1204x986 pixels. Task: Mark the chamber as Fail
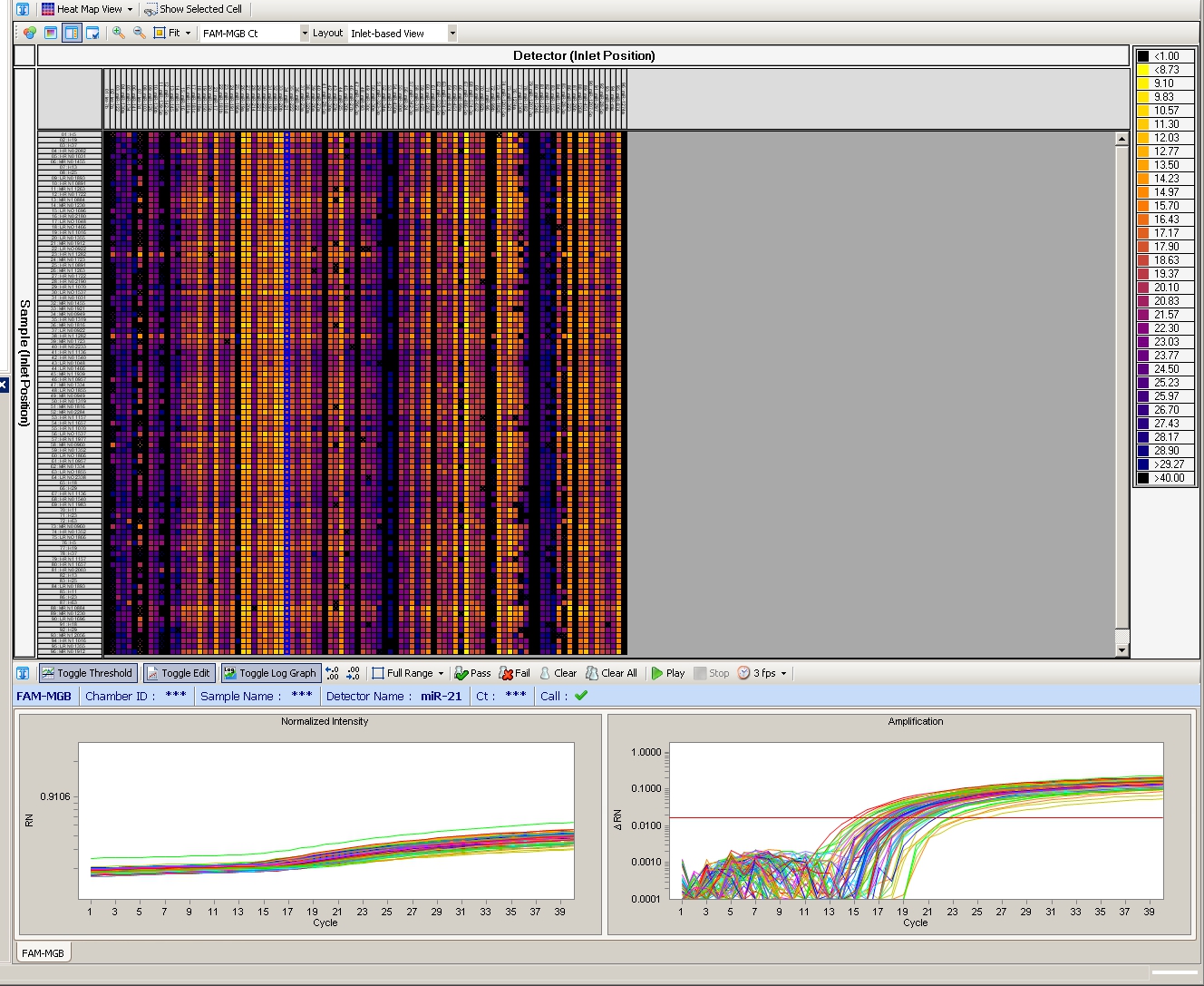[x=514, y=673]
